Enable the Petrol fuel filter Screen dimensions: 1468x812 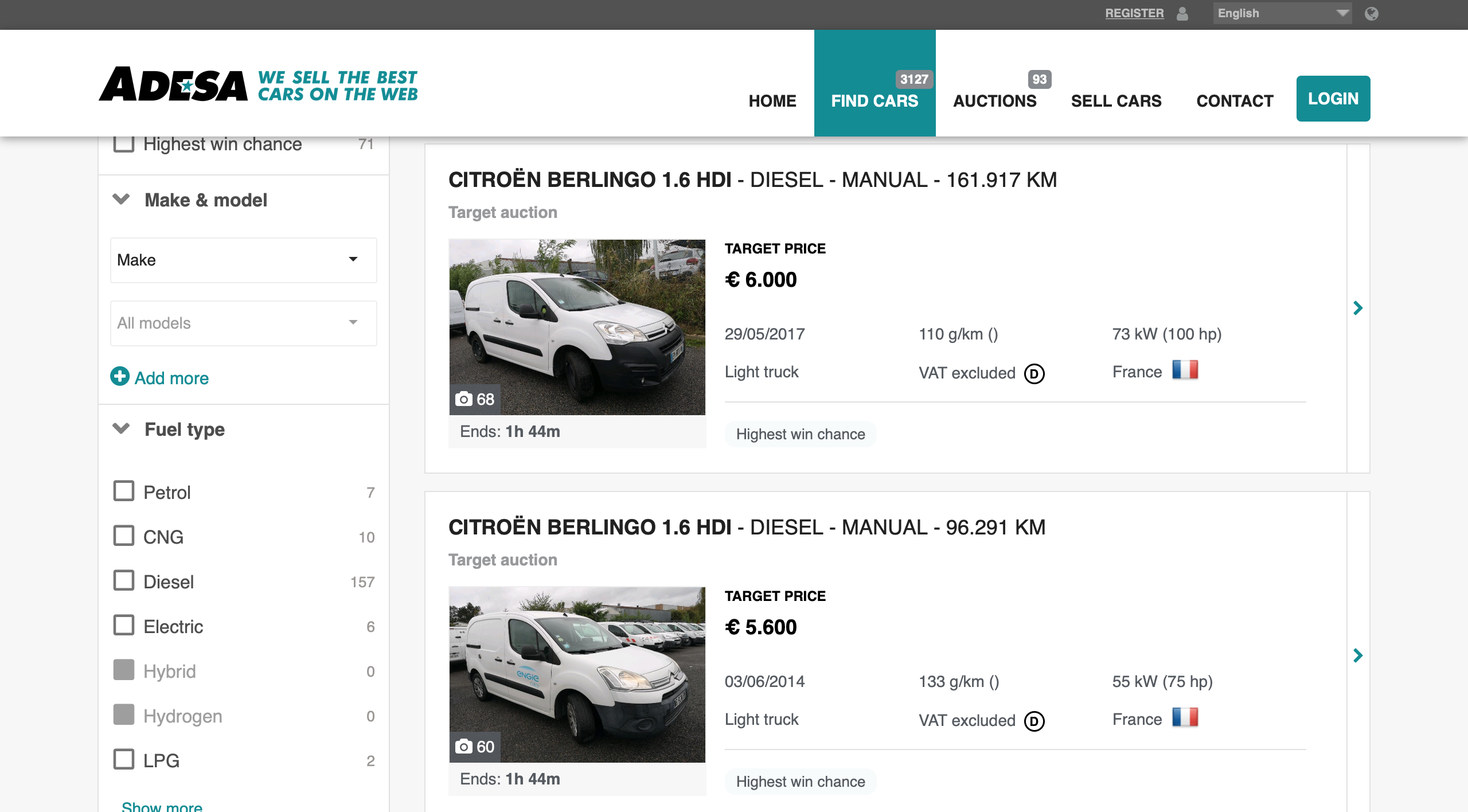tap(124, 491)
